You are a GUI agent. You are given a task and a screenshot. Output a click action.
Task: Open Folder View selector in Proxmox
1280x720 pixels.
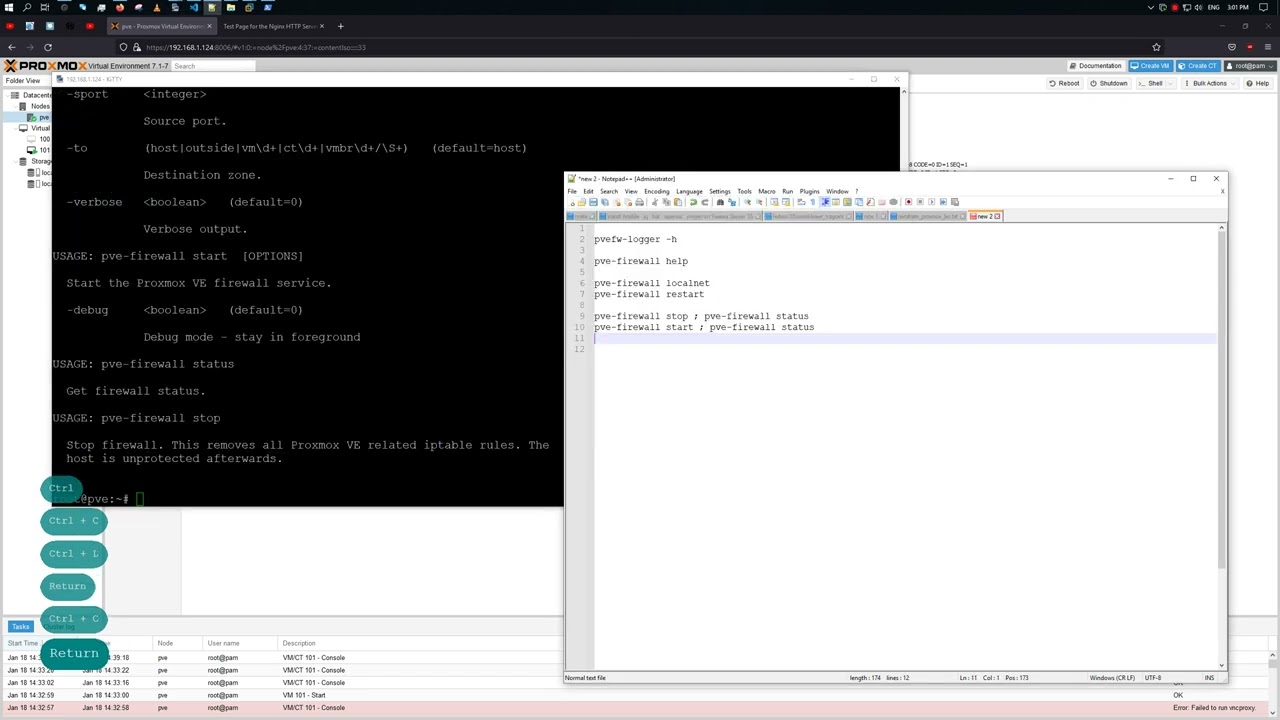(x=28, y=80)
